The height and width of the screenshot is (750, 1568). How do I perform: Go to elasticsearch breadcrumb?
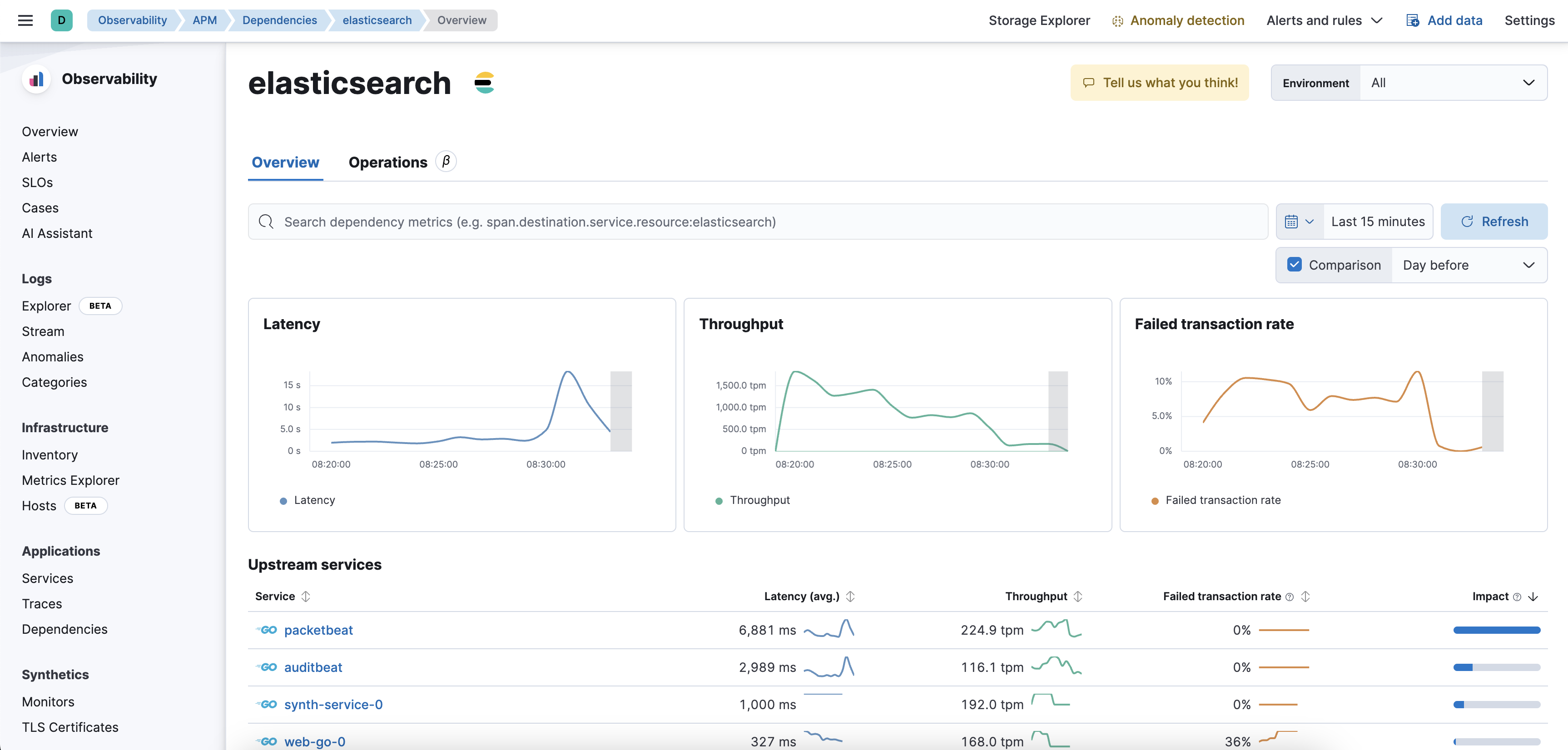click(x=377, y=20)
